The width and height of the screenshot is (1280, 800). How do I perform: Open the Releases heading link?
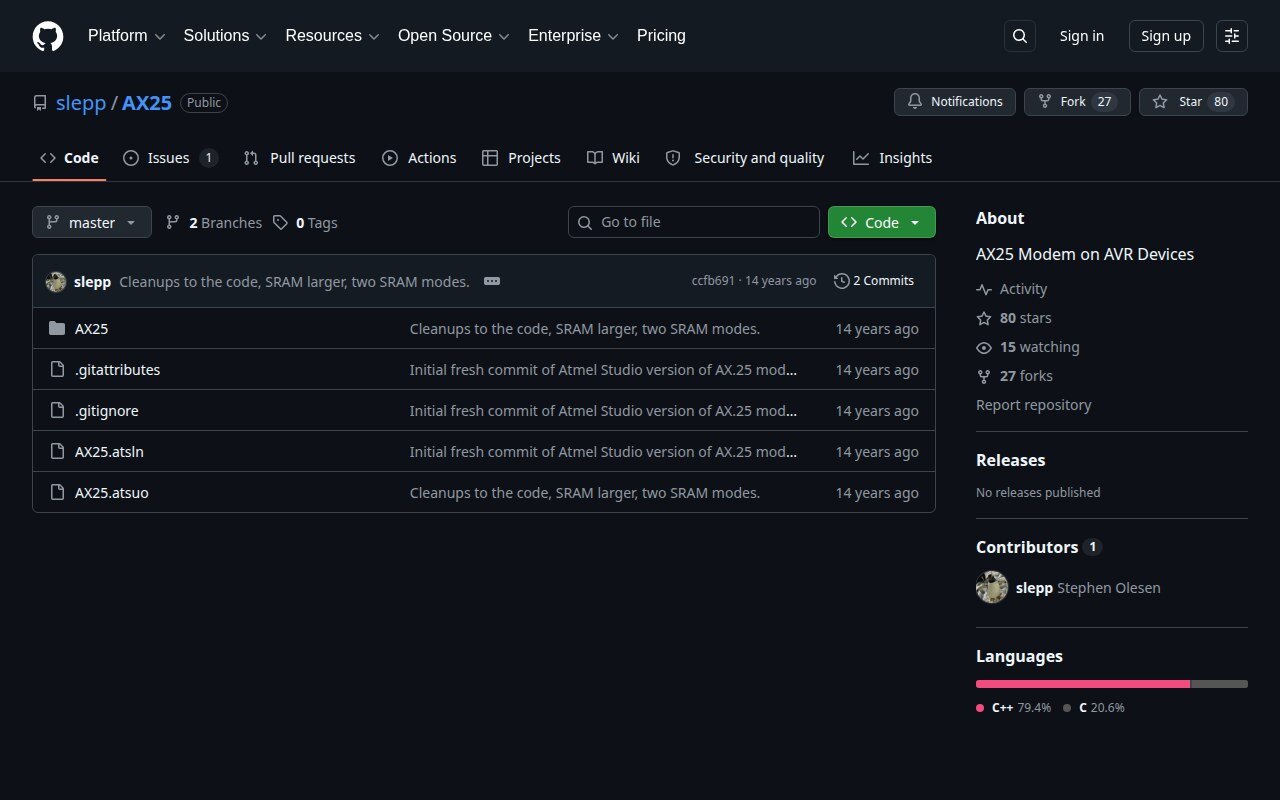(1010, 460)
